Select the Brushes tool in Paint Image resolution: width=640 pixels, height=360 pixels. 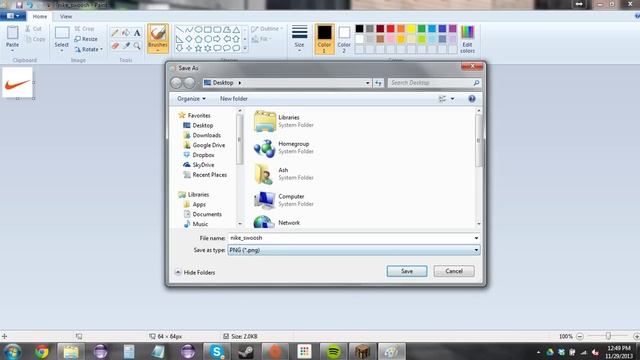[x=158, y=39]
